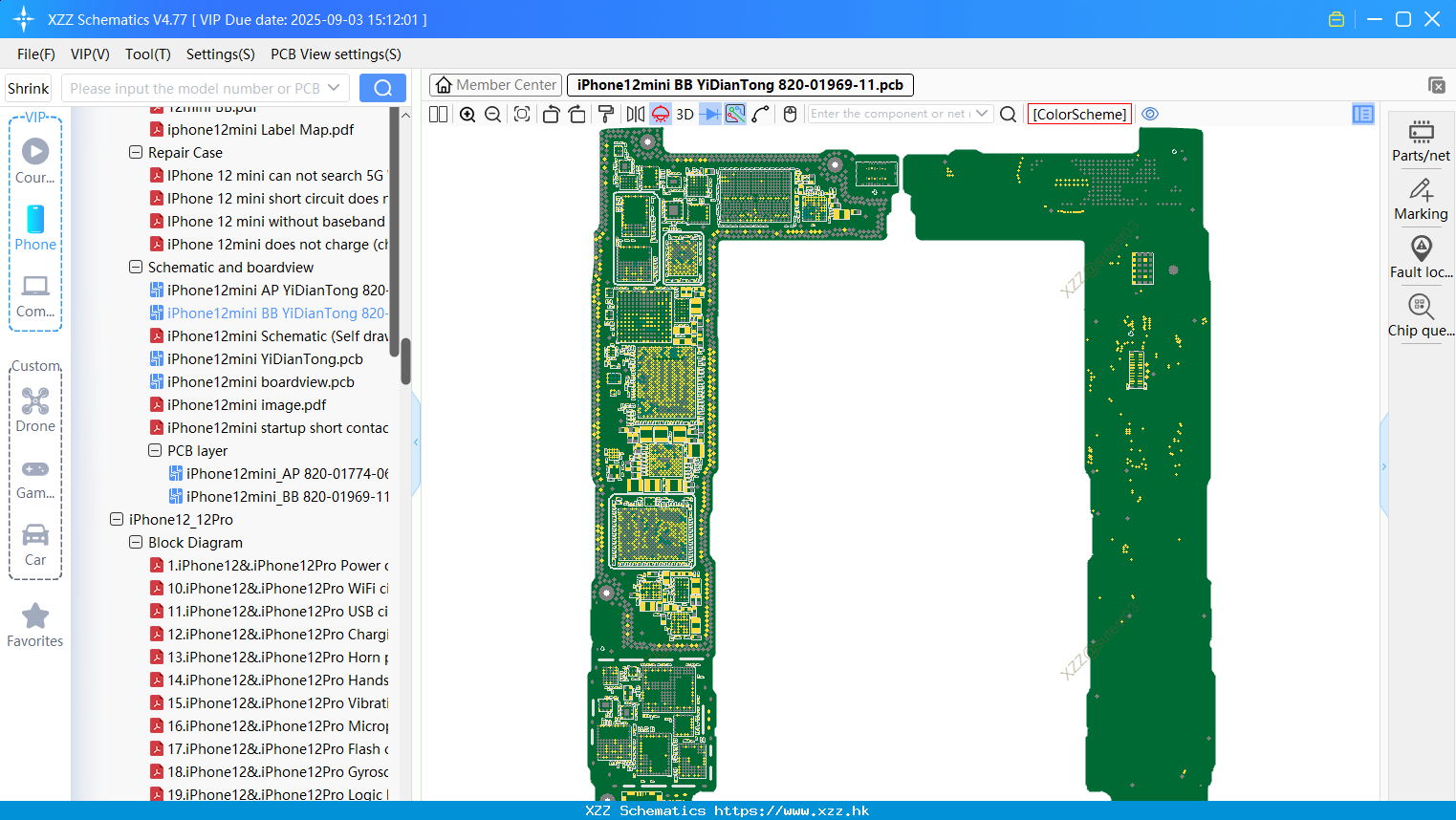Toggle net trace display tool
This screenshot has height=820, width=1456.
(735, 114)
